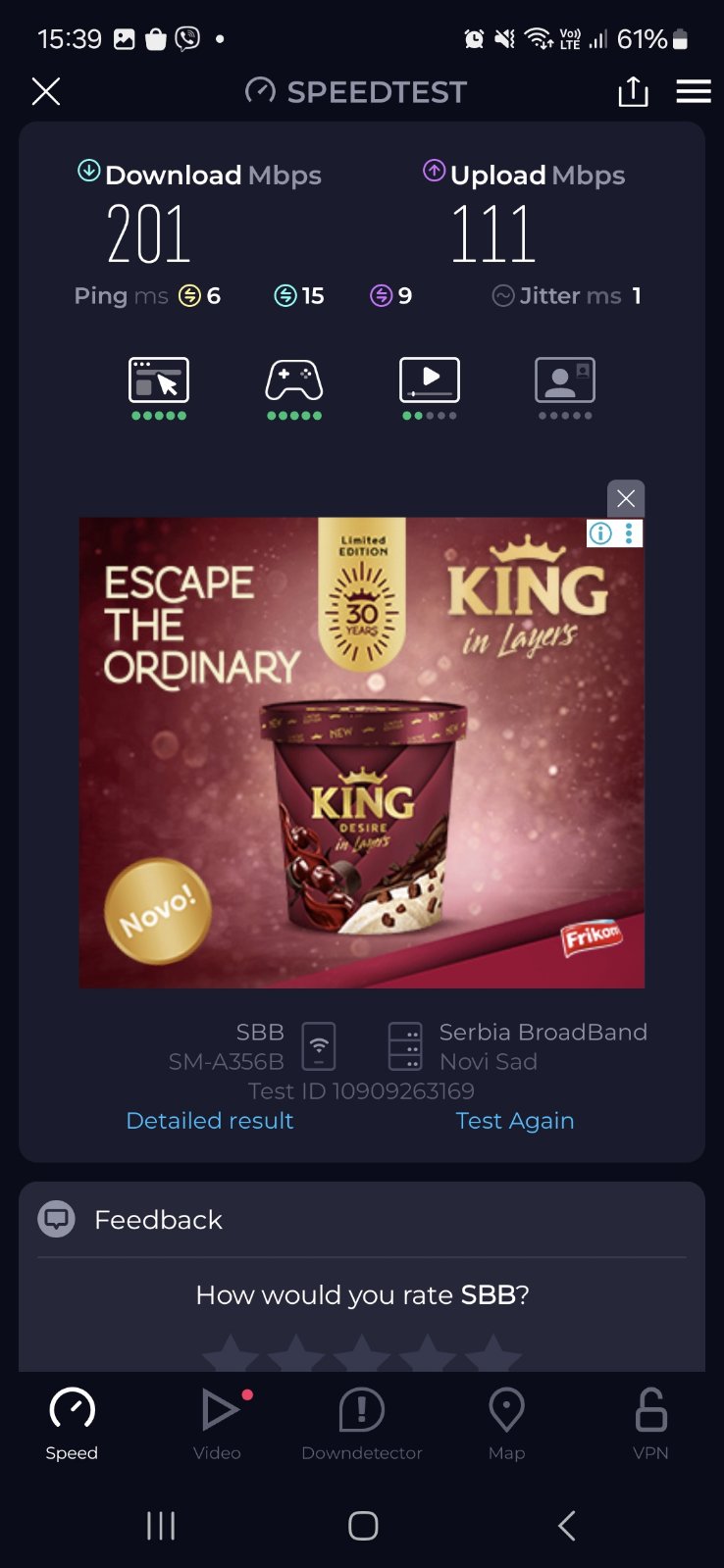Open the share icon in the header

(x=633, y=91)
